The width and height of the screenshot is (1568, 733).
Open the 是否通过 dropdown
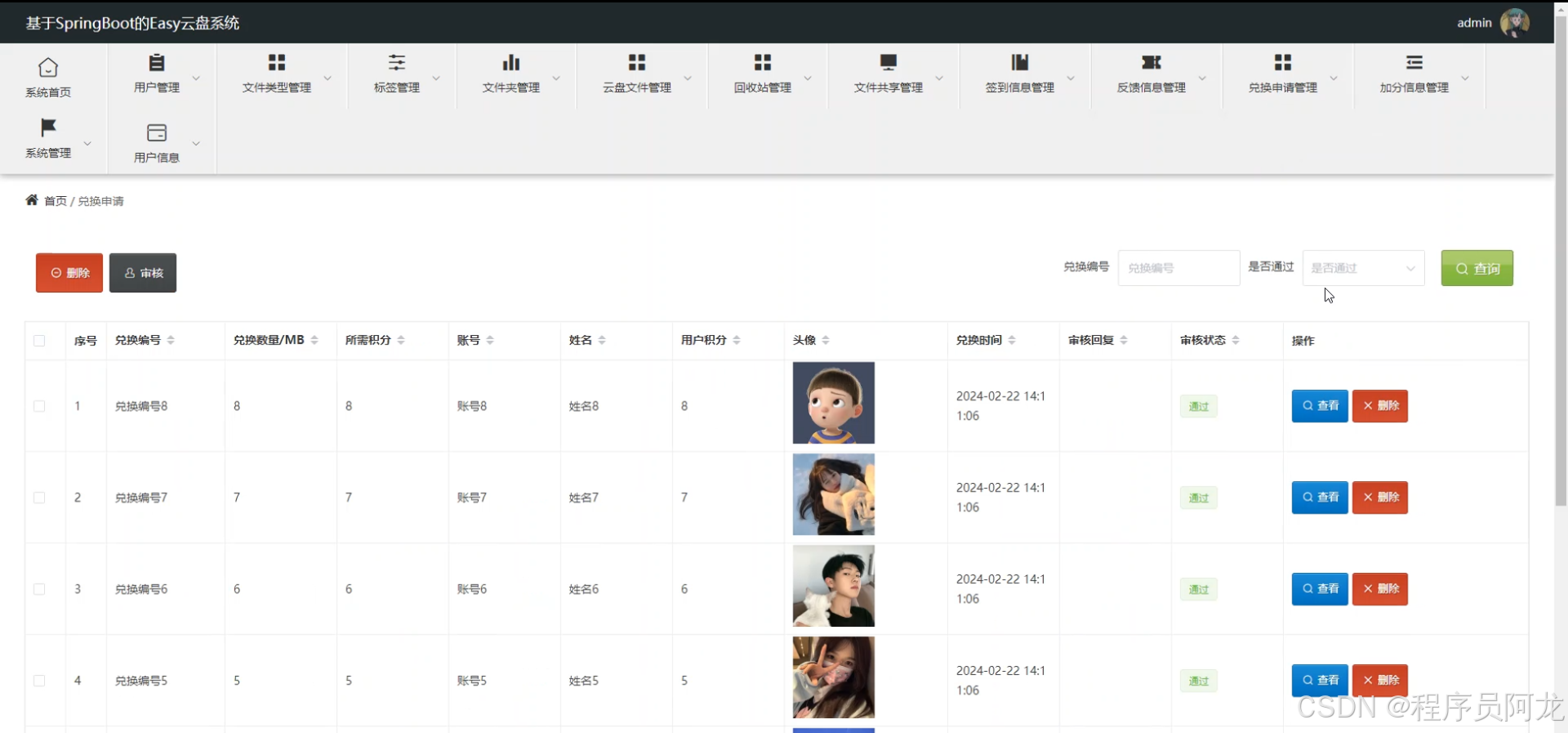coord(1363,268)
